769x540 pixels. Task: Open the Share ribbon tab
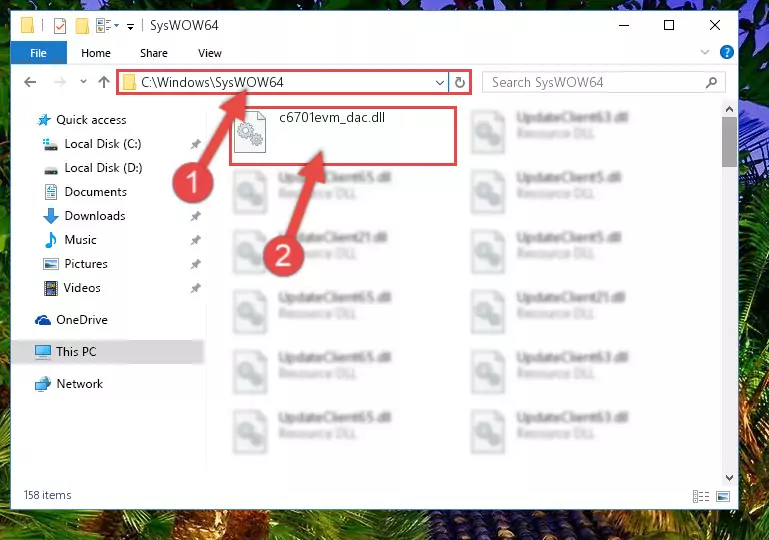coord(154,53)
